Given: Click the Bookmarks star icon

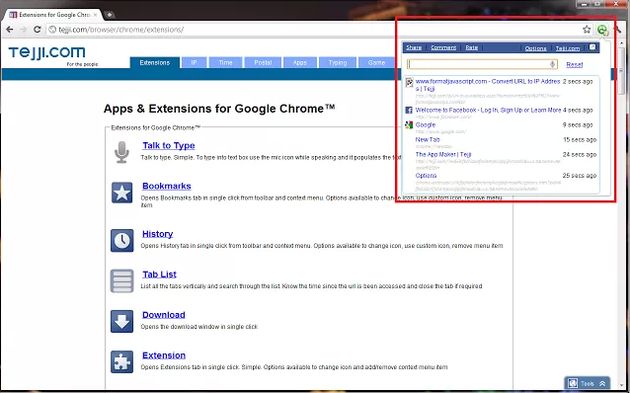Looking at the screenshot, I should coord(122,193).
